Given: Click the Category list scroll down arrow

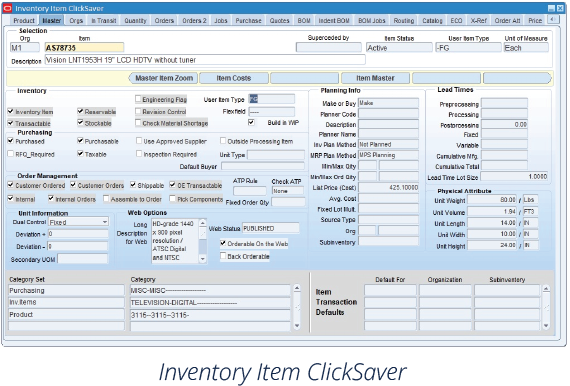Looking at the screenshot, I should [x=297, y=326].
